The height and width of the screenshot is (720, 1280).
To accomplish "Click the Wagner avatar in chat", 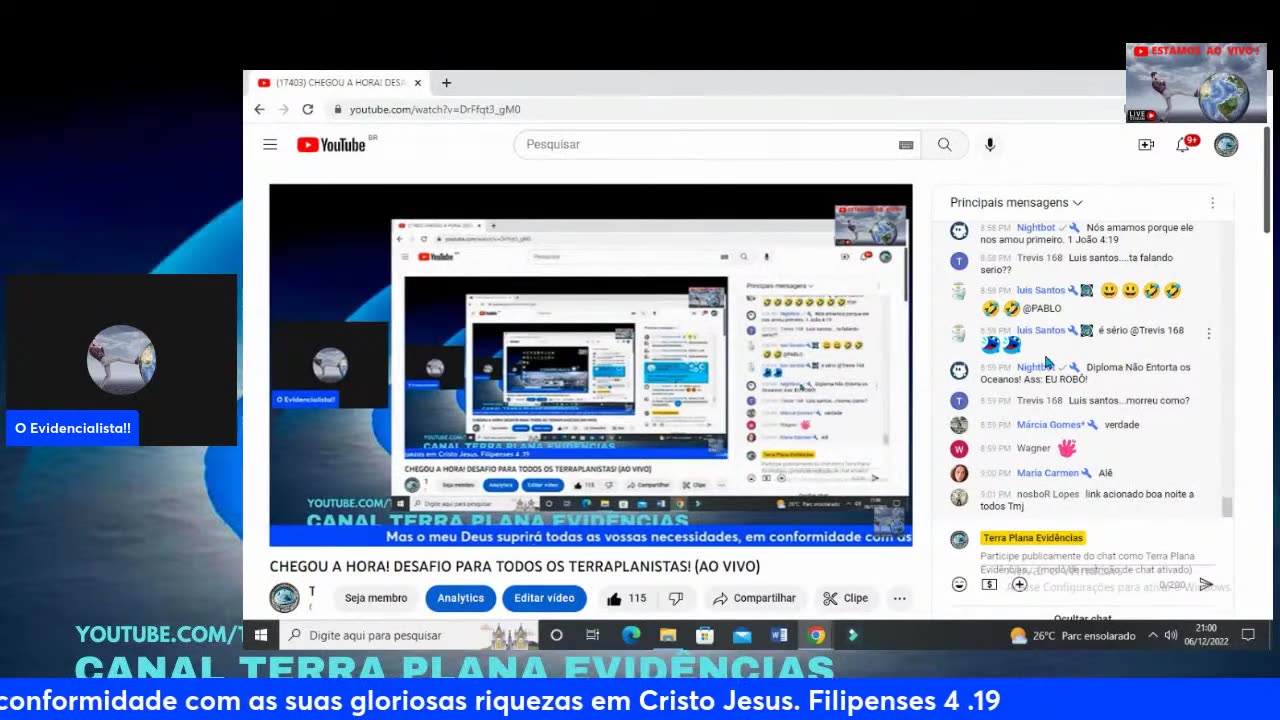I will point(959,449).
